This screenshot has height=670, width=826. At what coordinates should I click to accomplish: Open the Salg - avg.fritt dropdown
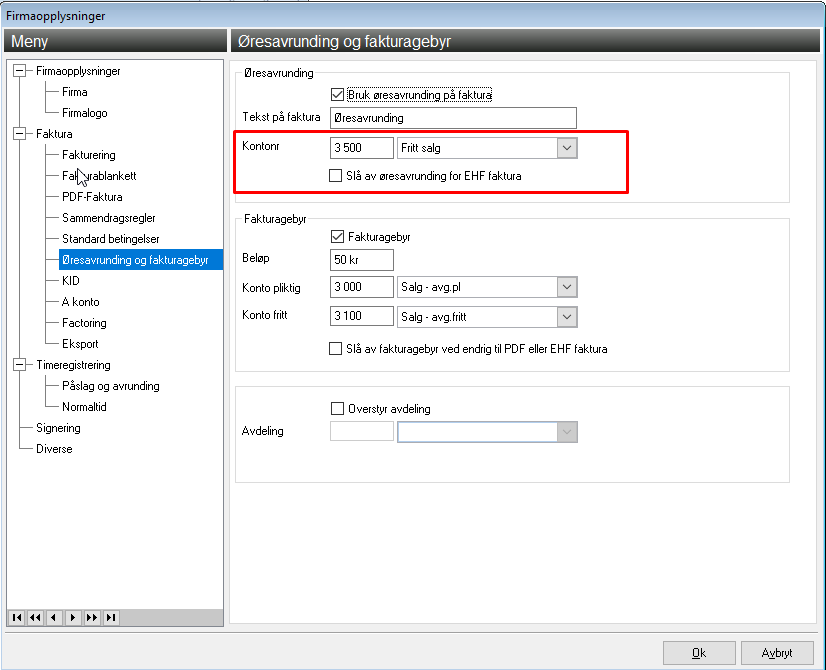pos(567,317)
